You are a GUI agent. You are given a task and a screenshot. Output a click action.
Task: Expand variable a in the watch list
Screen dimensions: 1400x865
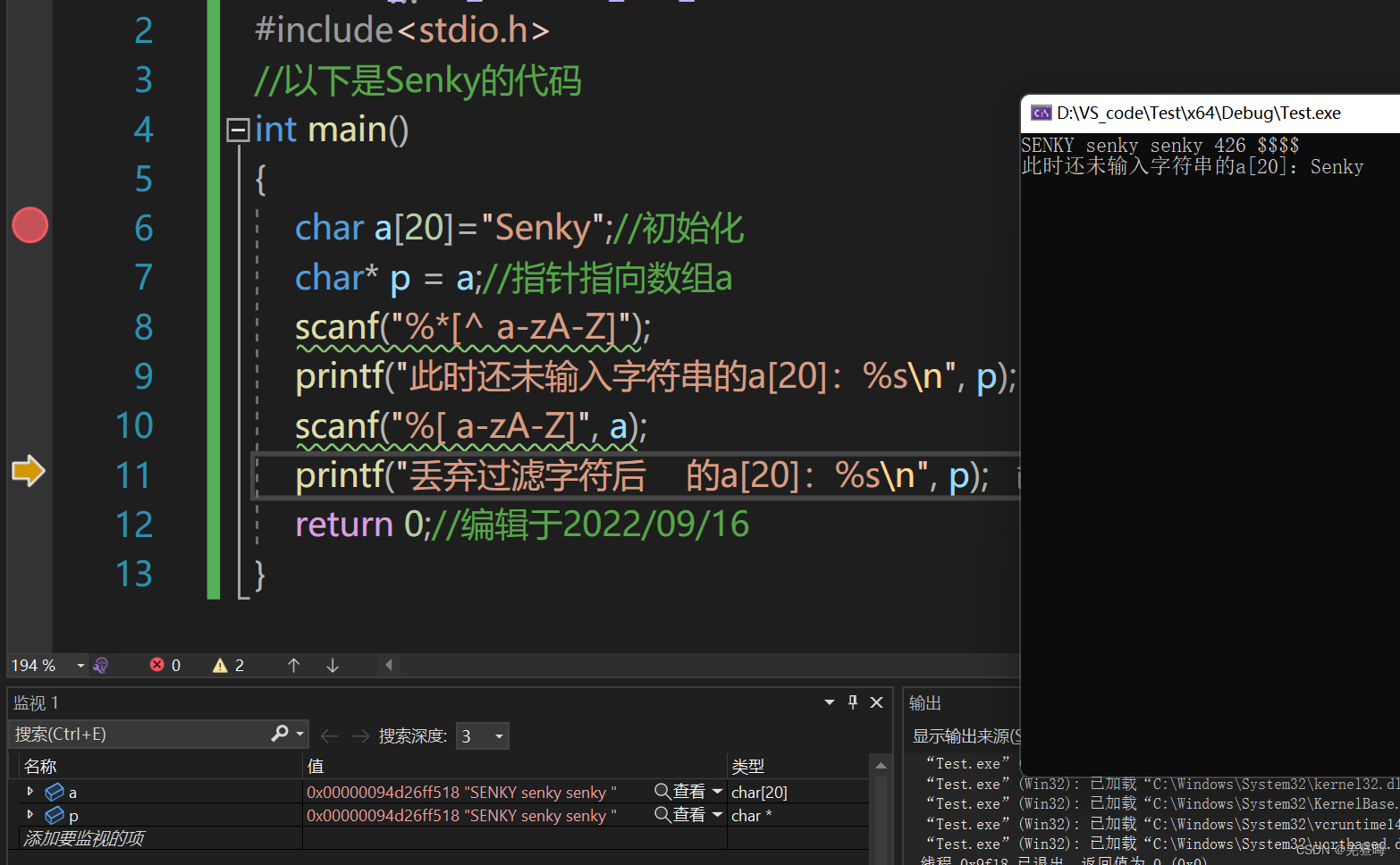point(30,792)
